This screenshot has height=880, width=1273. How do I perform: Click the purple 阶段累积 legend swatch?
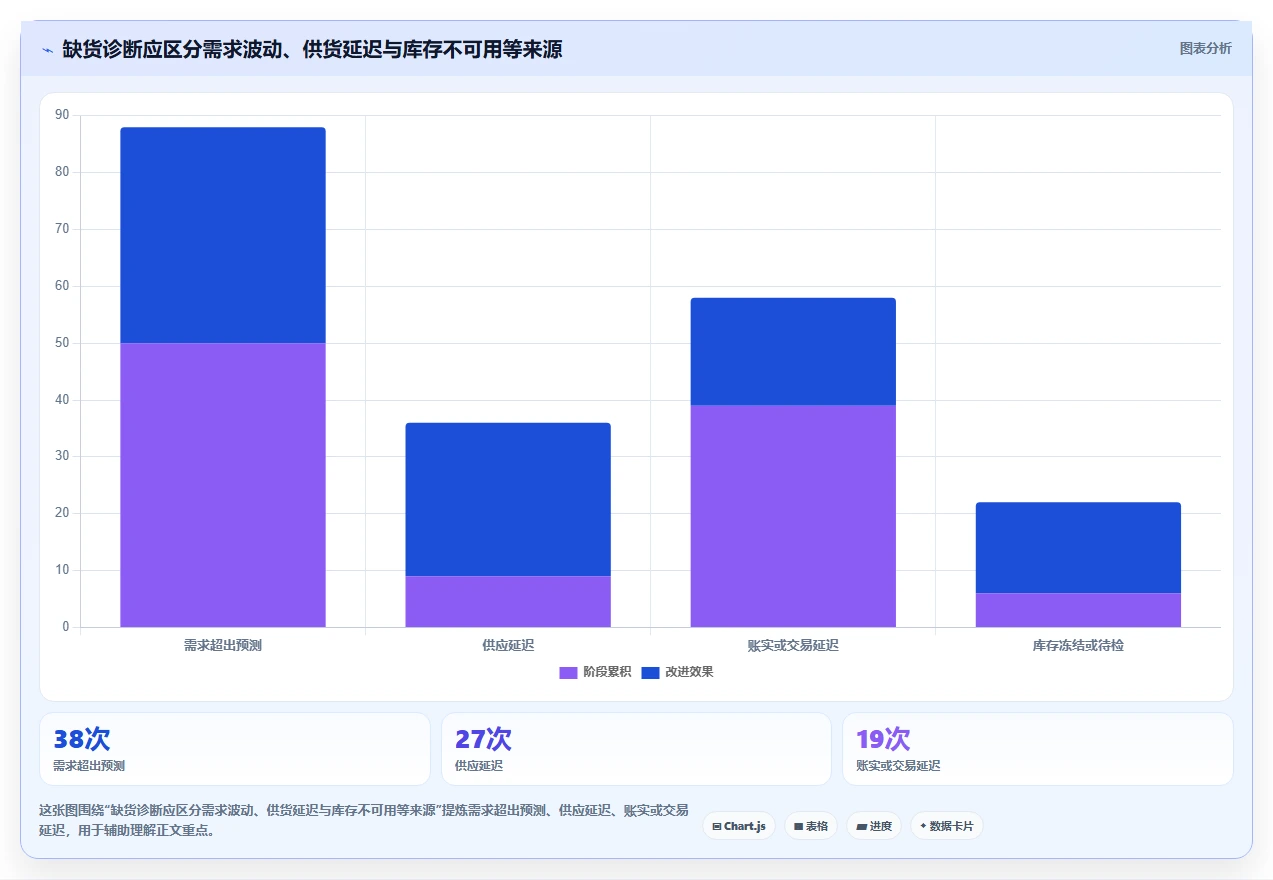point(568,672)
